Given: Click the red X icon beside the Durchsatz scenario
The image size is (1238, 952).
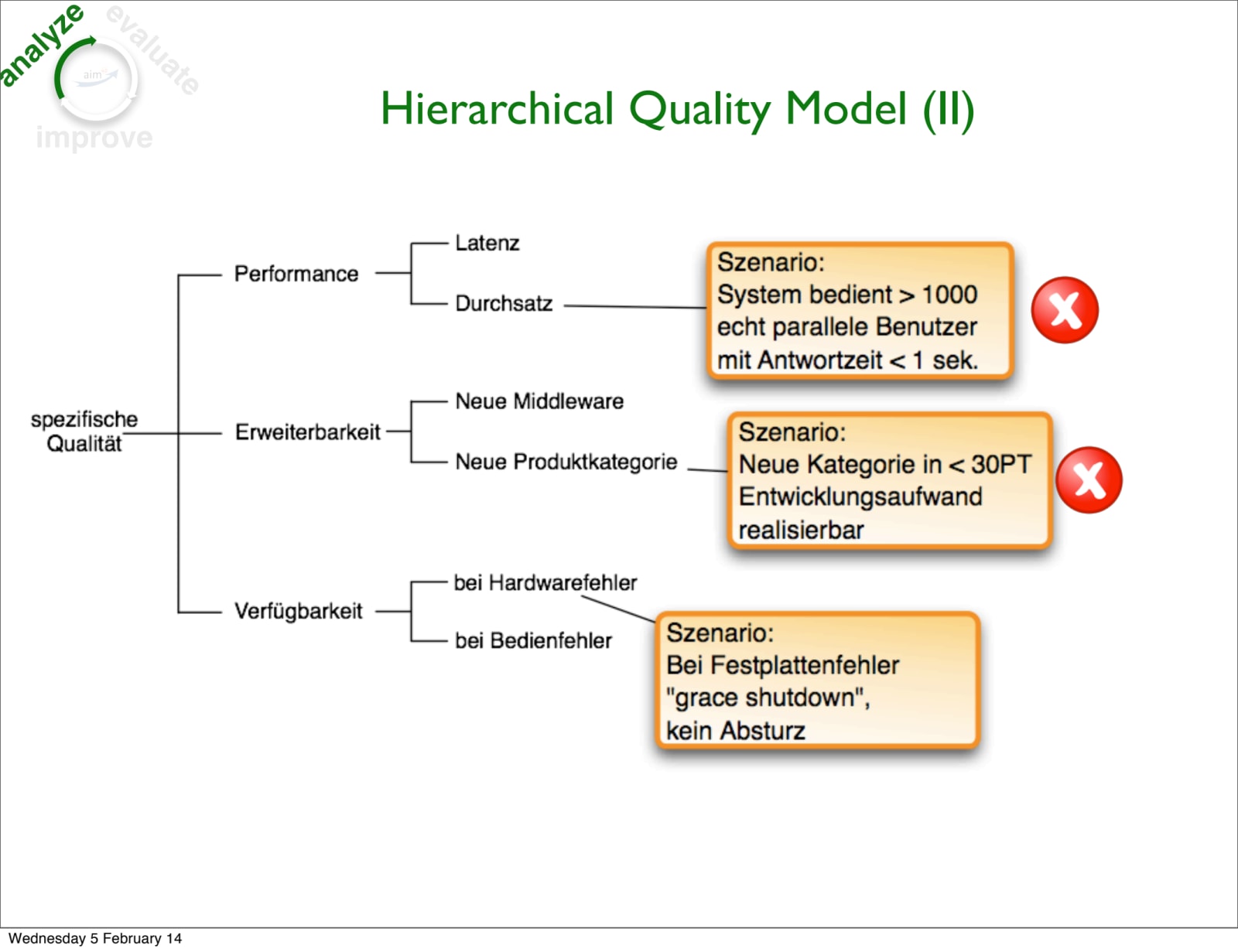Looking at the screenshot, I should [1065, 310].
